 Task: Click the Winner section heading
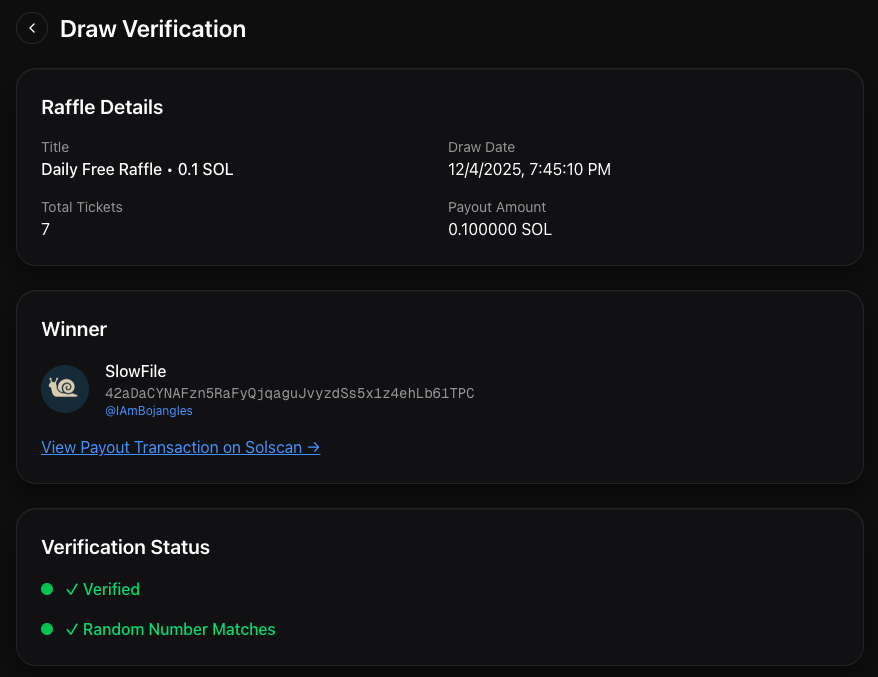coord(74,329)
